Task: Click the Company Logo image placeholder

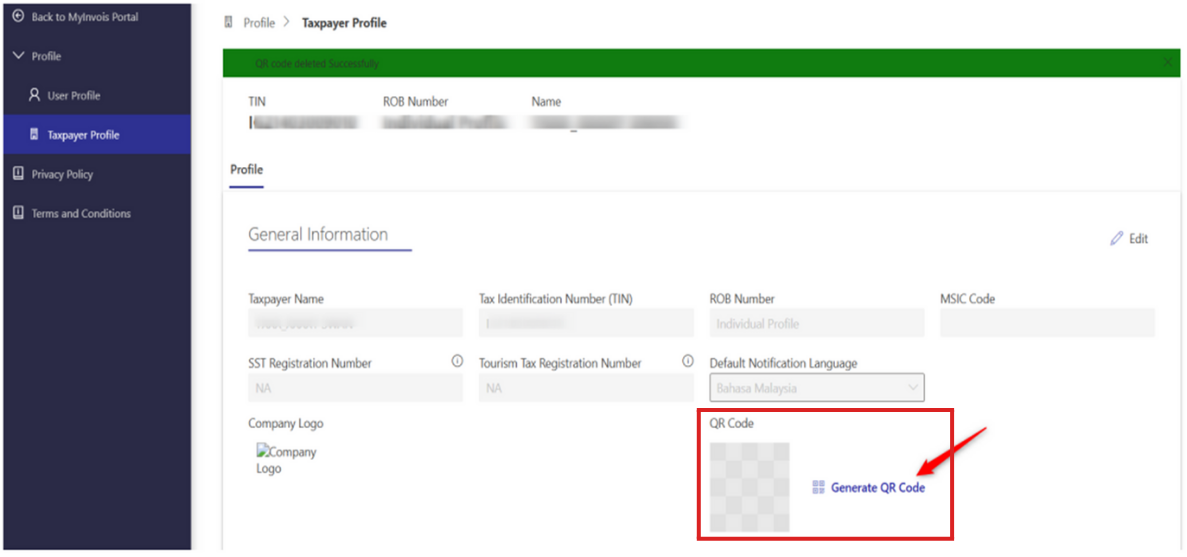Action: pyautogui.click(x=285, y=460)
